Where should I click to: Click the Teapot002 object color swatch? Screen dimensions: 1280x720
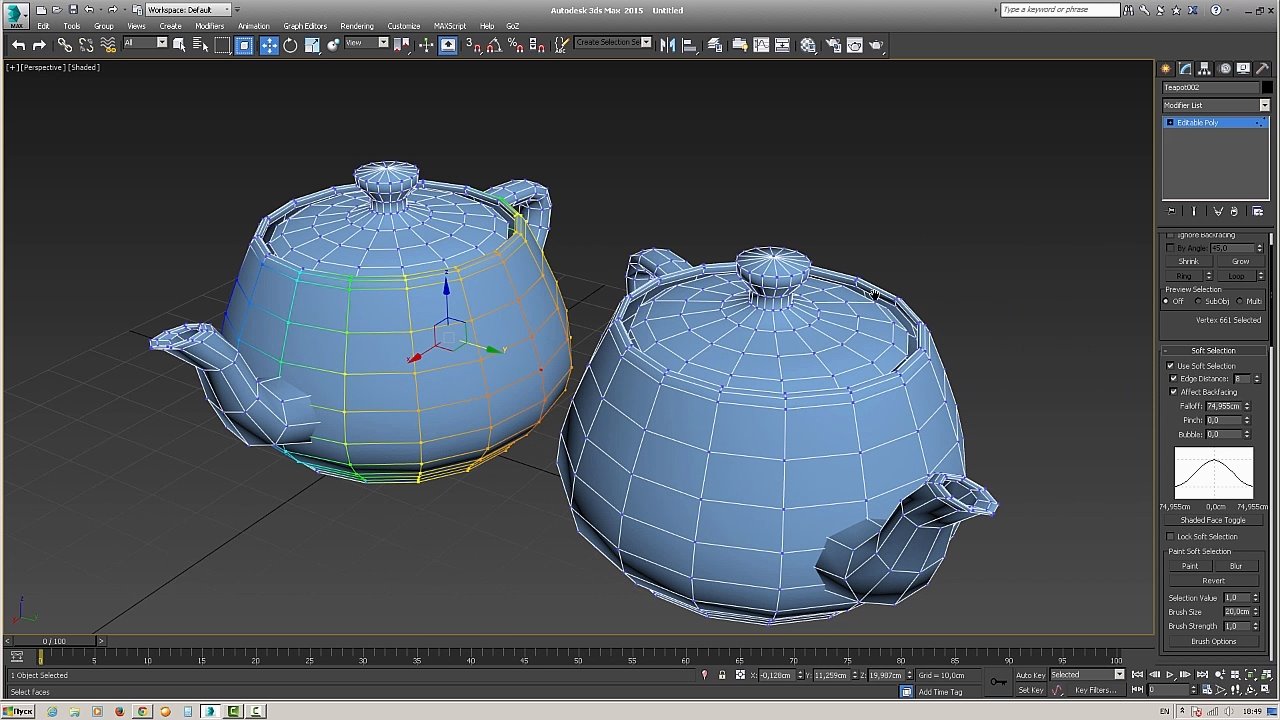(x=1267, y=87)
